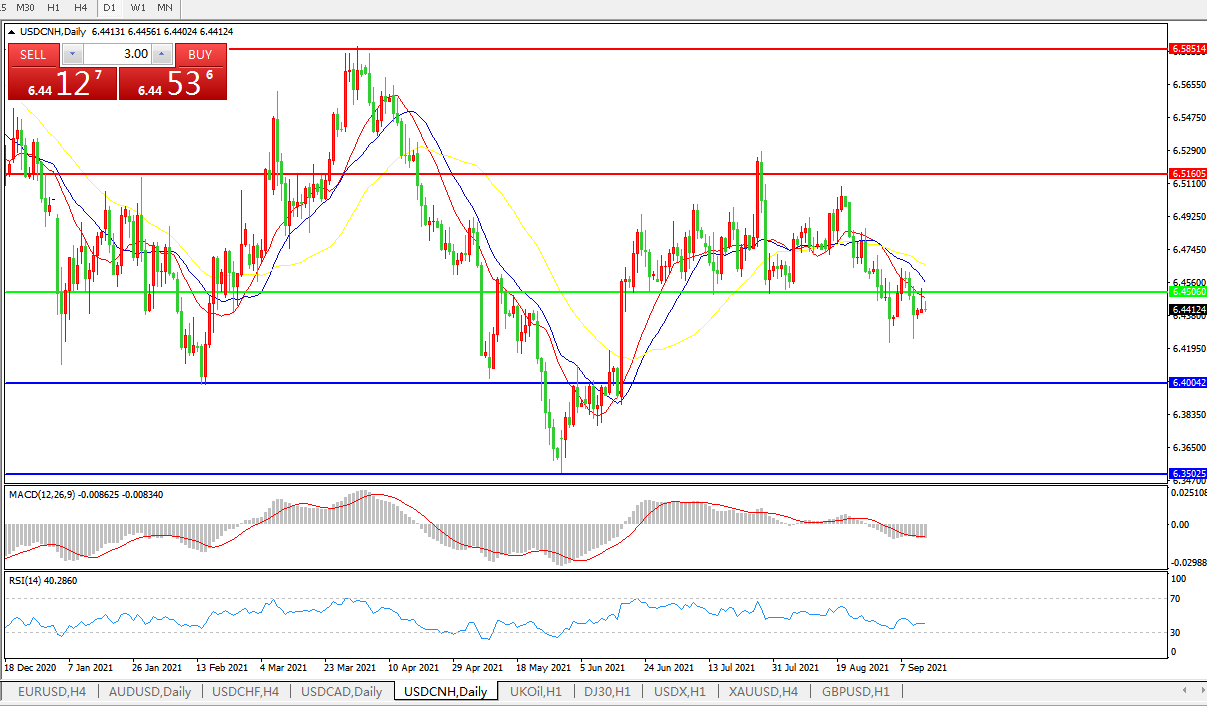Choose the MN monthly timeframe

165,8
